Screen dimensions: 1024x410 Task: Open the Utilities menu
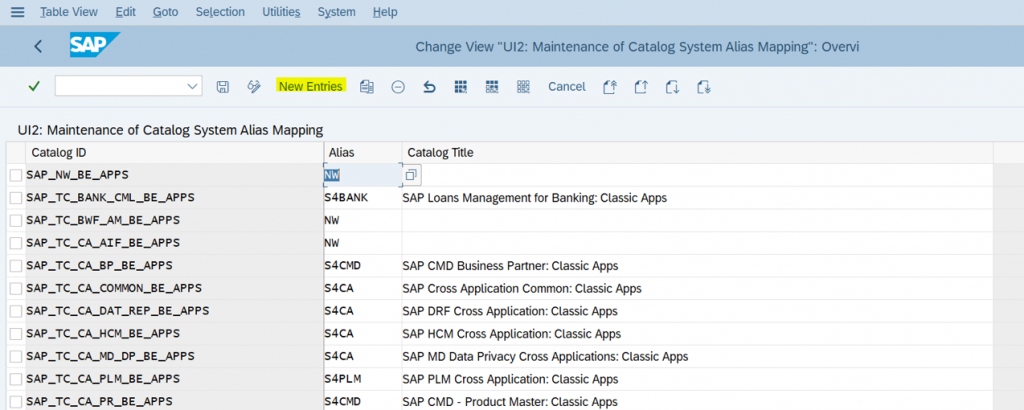point(281,12)
